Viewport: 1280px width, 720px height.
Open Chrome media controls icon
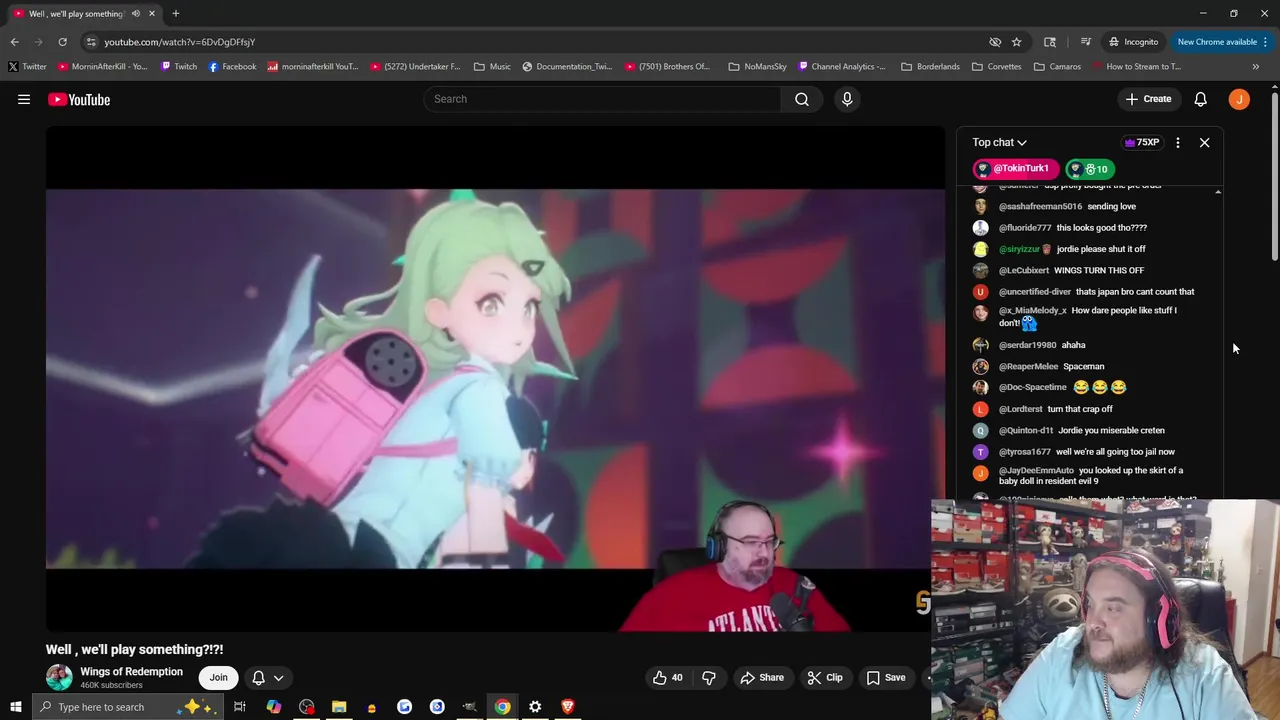[x=1085, y=42]
